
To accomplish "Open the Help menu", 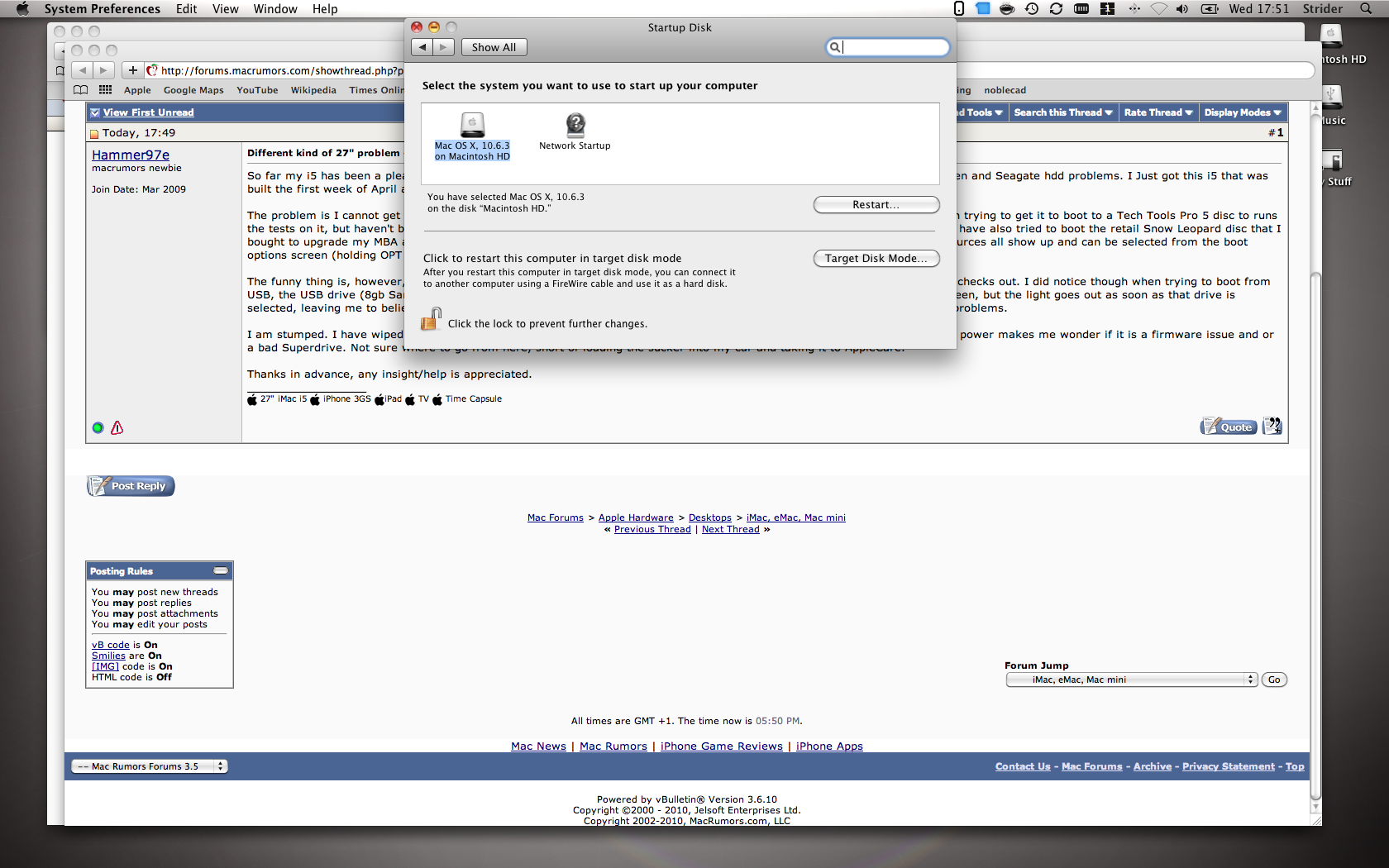I will point(325,9).
